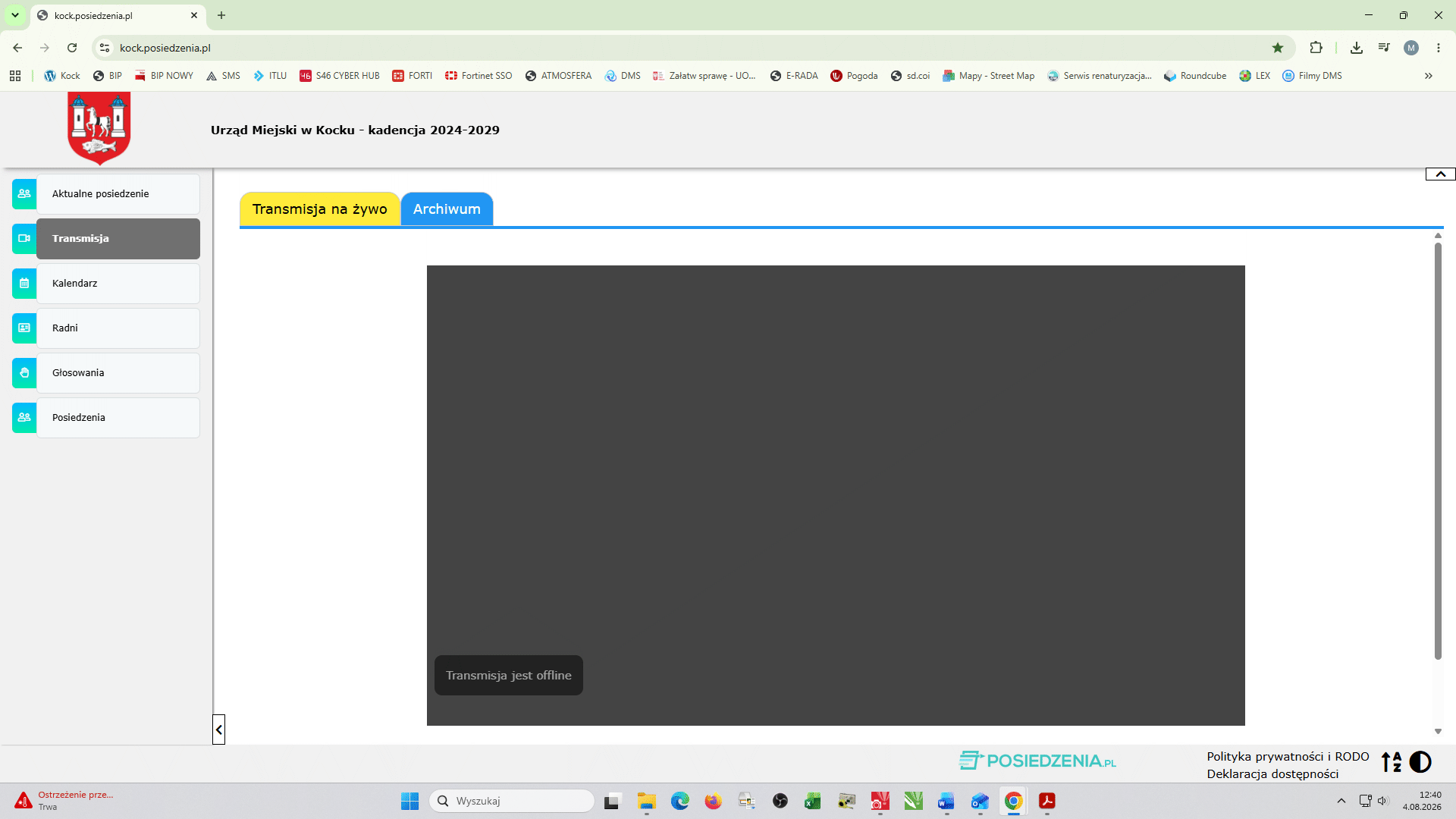Viewport: 1456px width, 819px height.
Task: Click the Posiedzenia people icon in sidebar
Action: coord(24,418)
